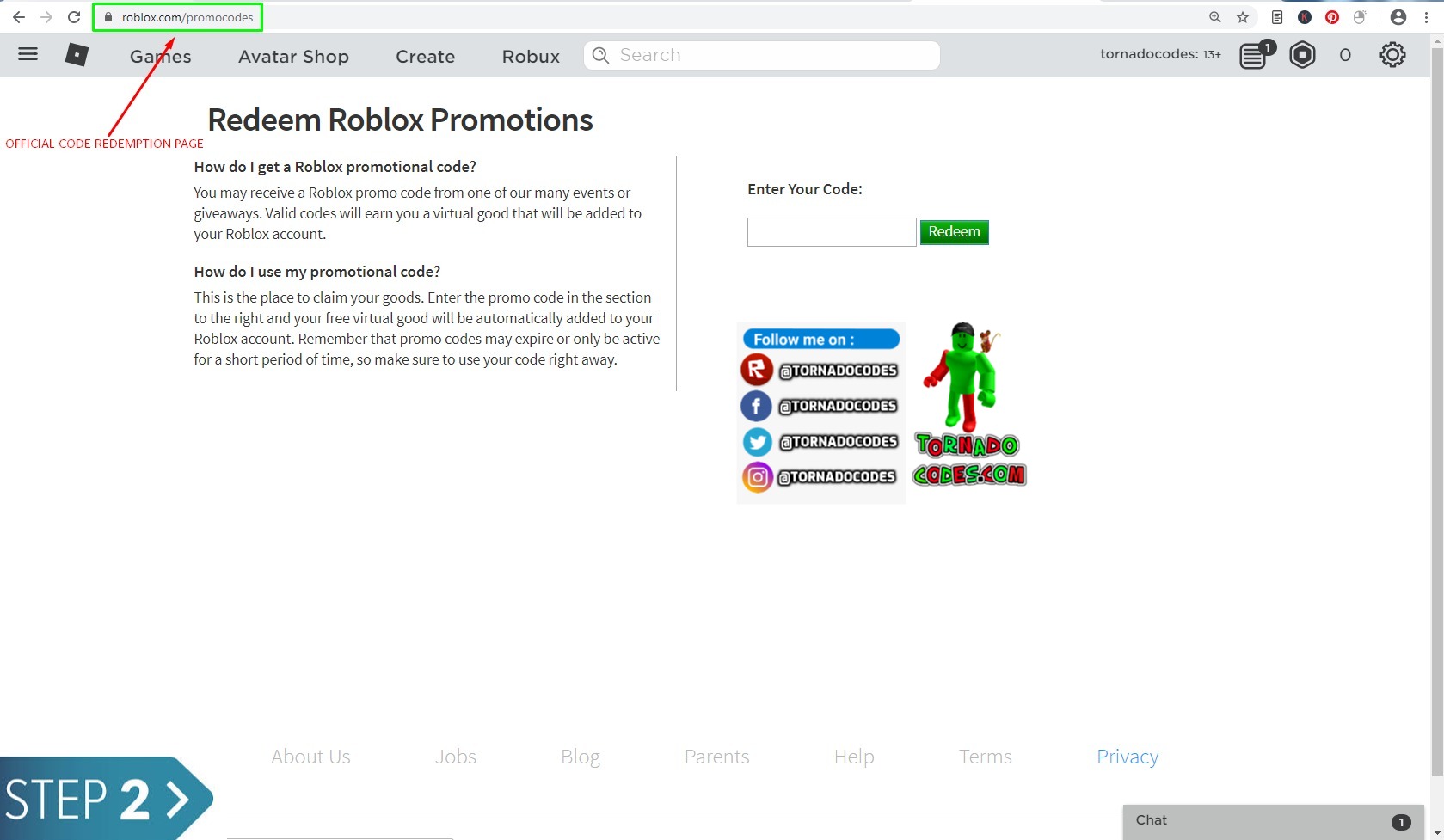Open the red K extension icon
Screen dimensions: 1444x840
tap(1305, 17)
